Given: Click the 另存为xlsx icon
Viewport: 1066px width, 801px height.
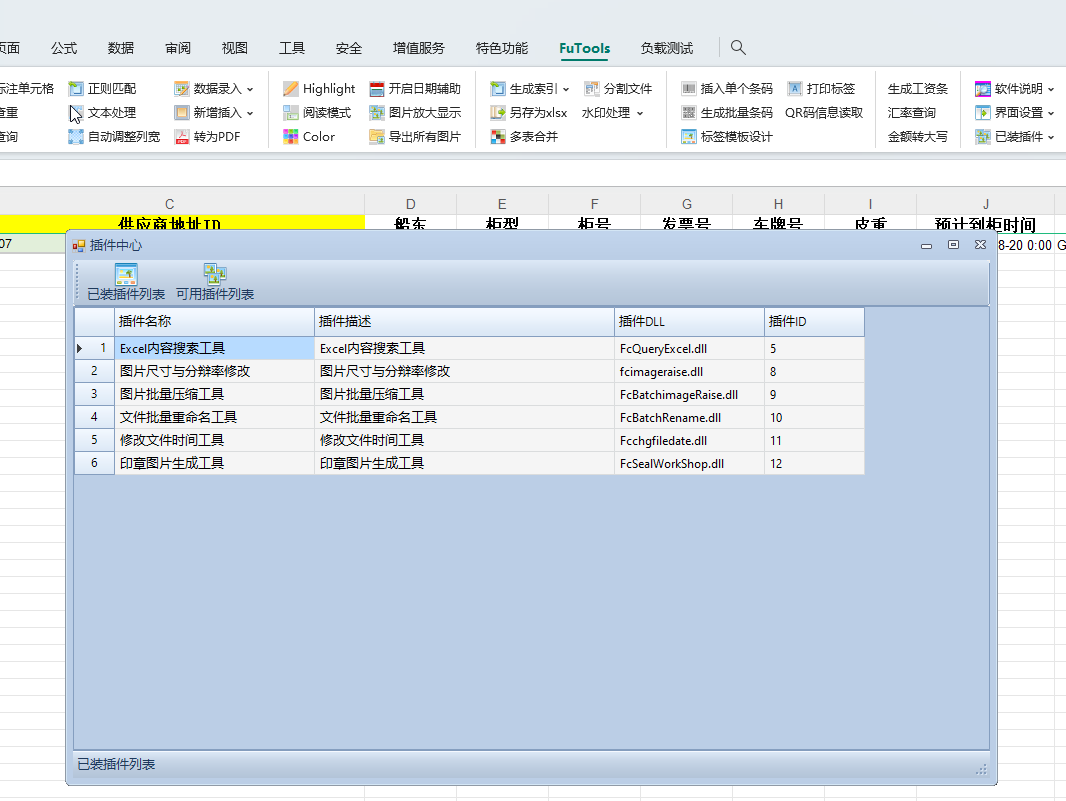Looking at the screenshot, I should (498, 113).
